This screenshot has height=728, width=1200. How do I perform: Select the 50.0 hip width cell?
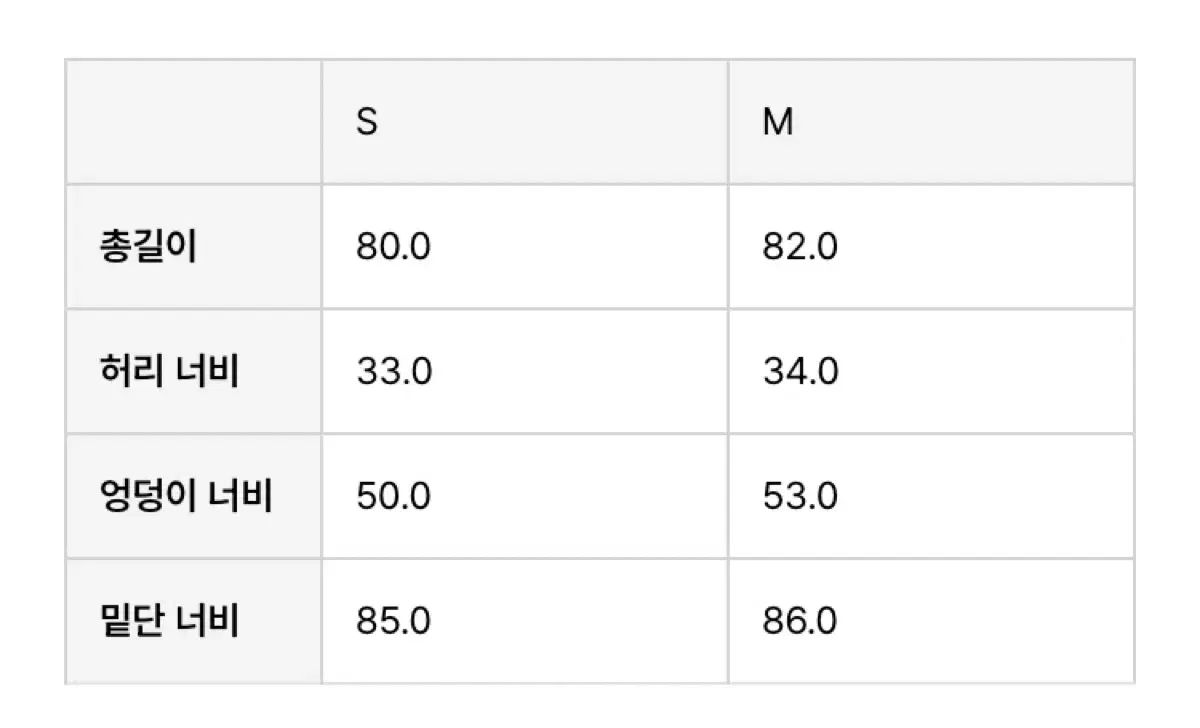525,497
